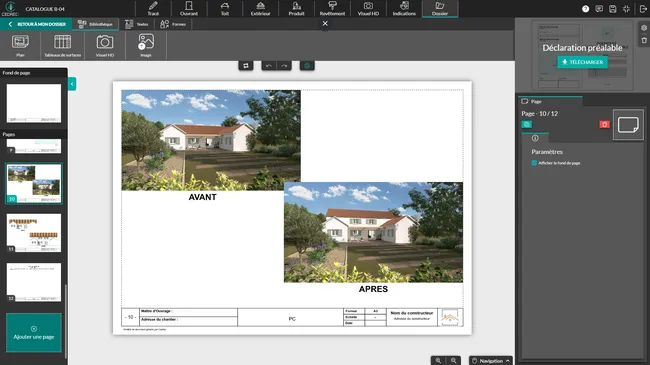Collapse the left pages panel arrow
Screen dimensions: 650x365
coord(72,84)
